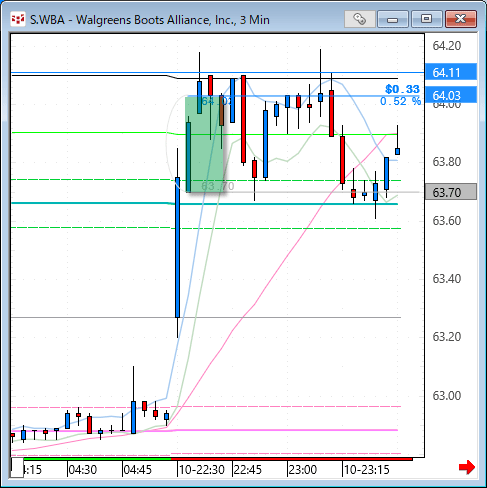The height and width of the screenshot is (488, 487).
Task: Click the 63.20 price scale value
Action: click(x=447, y=337)
